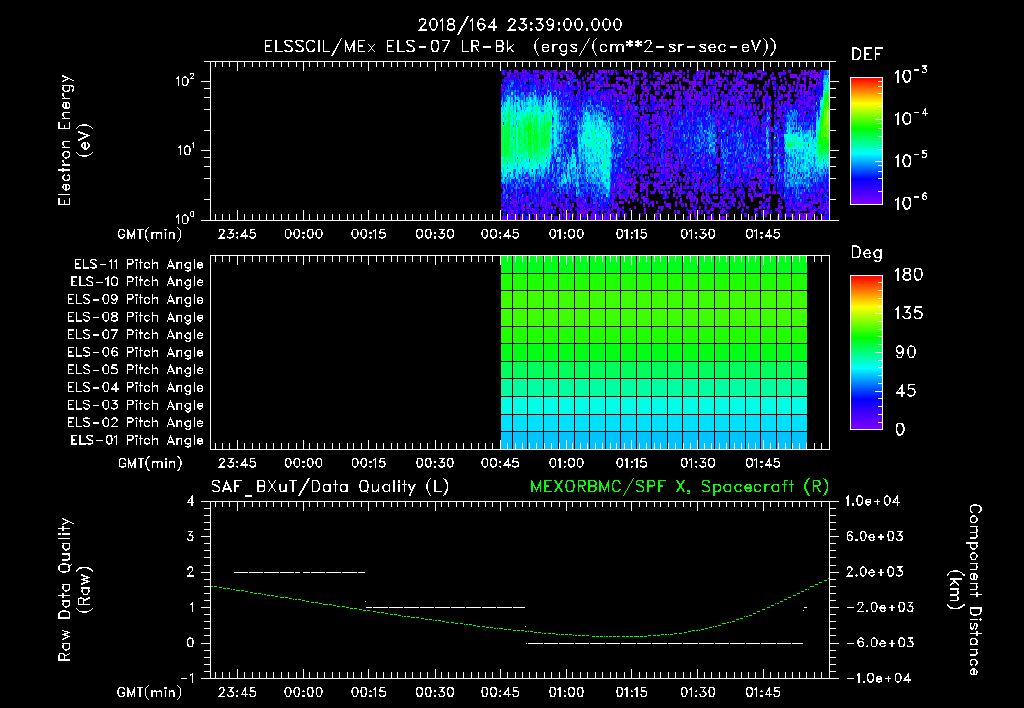Select the ELS-07 Pitch Angle row label
1024x708 pixels.
[135, 335]
